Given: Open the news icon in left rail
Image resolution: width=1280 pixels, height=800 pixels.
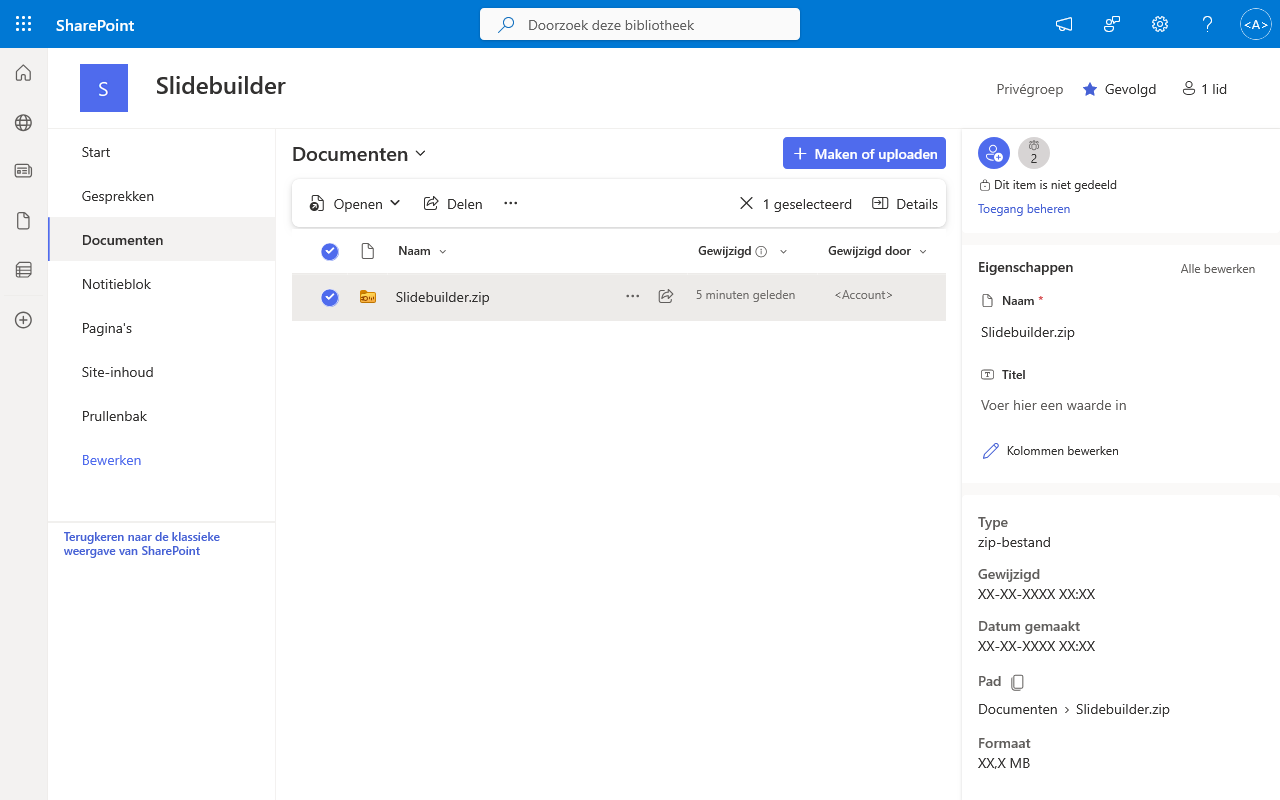Looking at the screenshot, I should click(23, 171).
